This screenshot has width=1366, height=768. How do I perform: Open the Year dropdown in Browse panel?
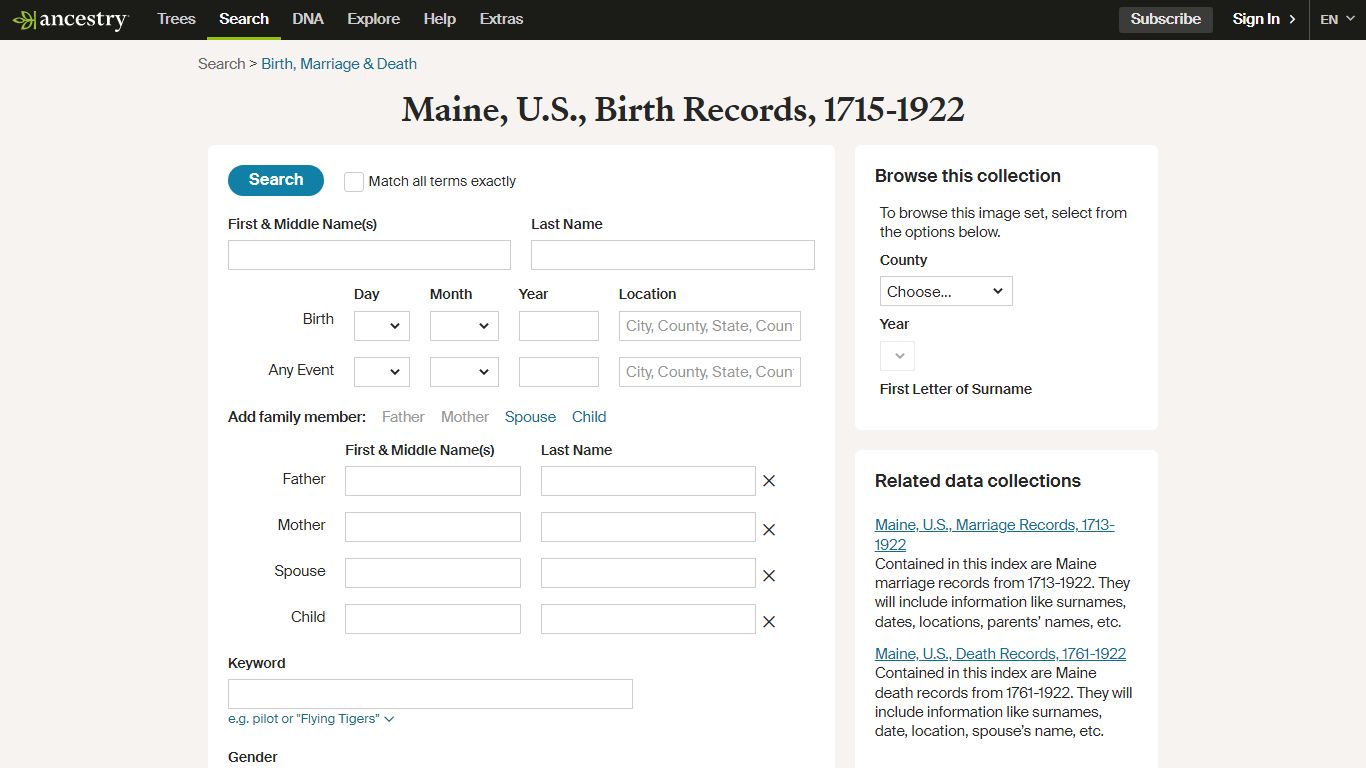tap(897, 356)
